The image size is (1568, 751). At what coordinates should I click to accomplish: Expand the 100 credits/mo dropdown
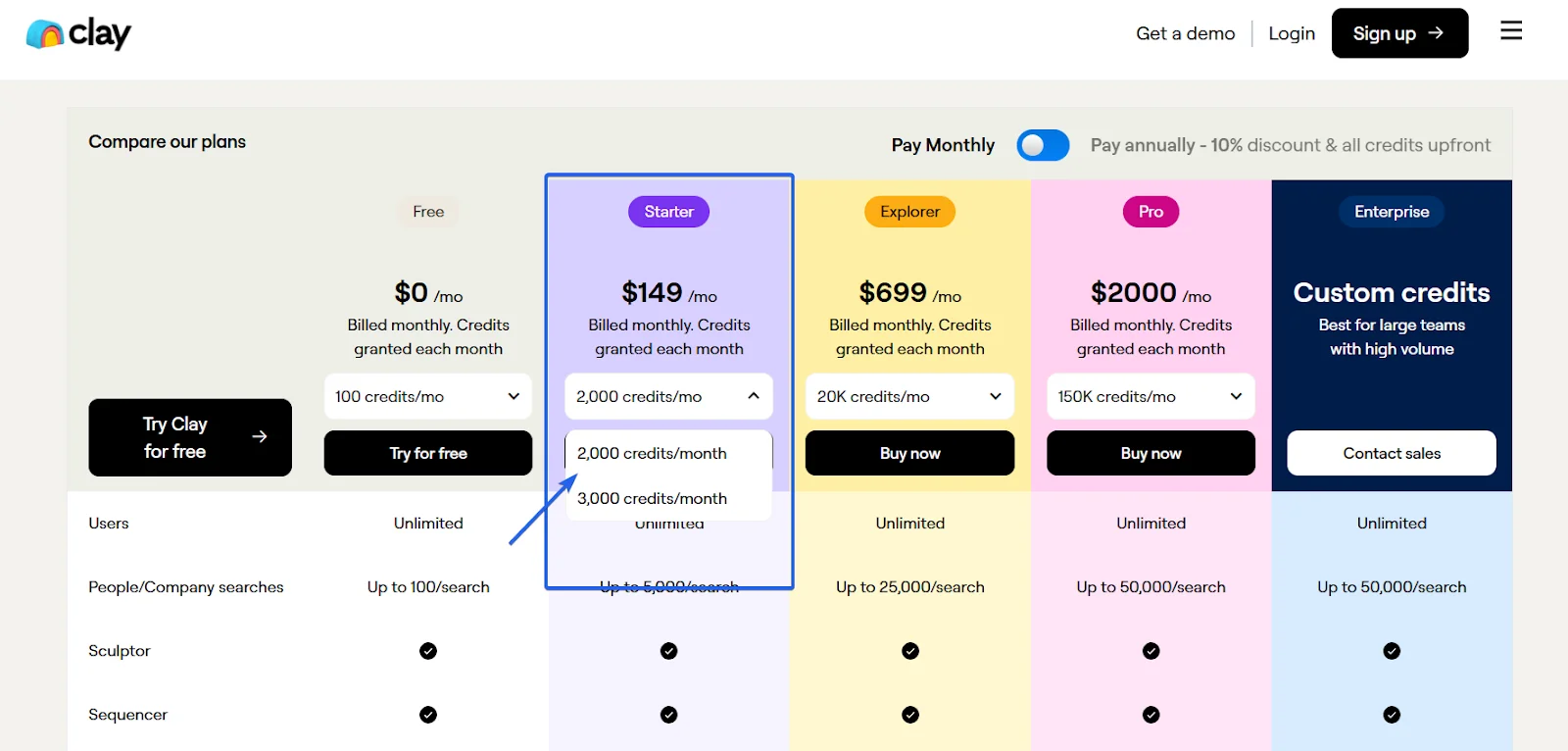pos(428,396)
